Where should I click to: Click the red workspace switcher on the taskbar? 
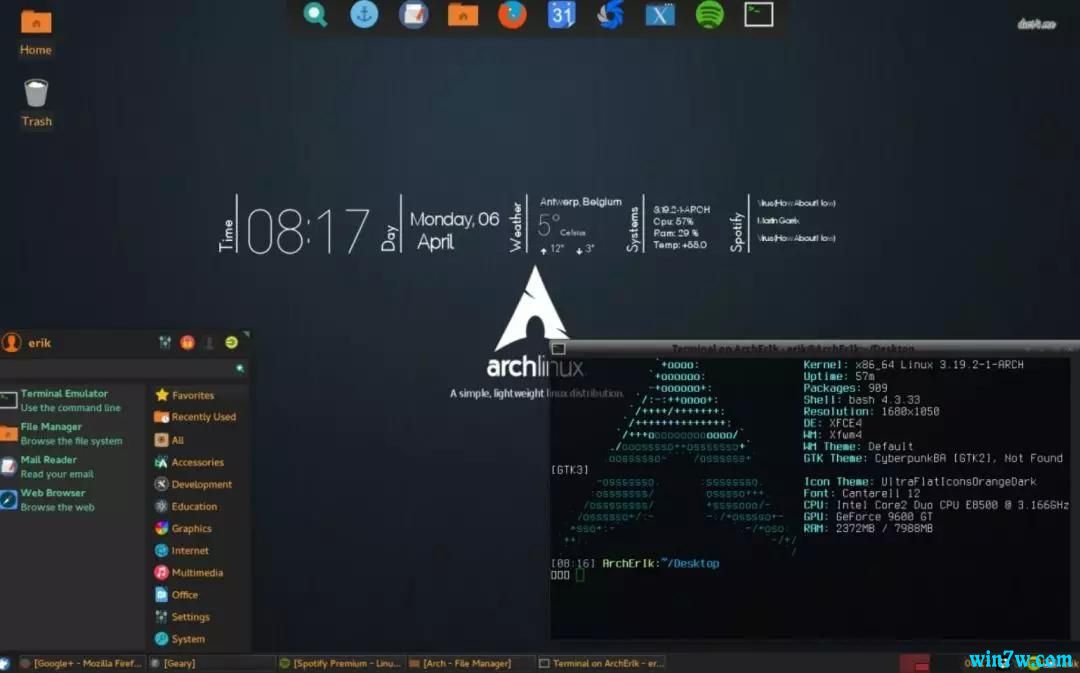(915, 663)
